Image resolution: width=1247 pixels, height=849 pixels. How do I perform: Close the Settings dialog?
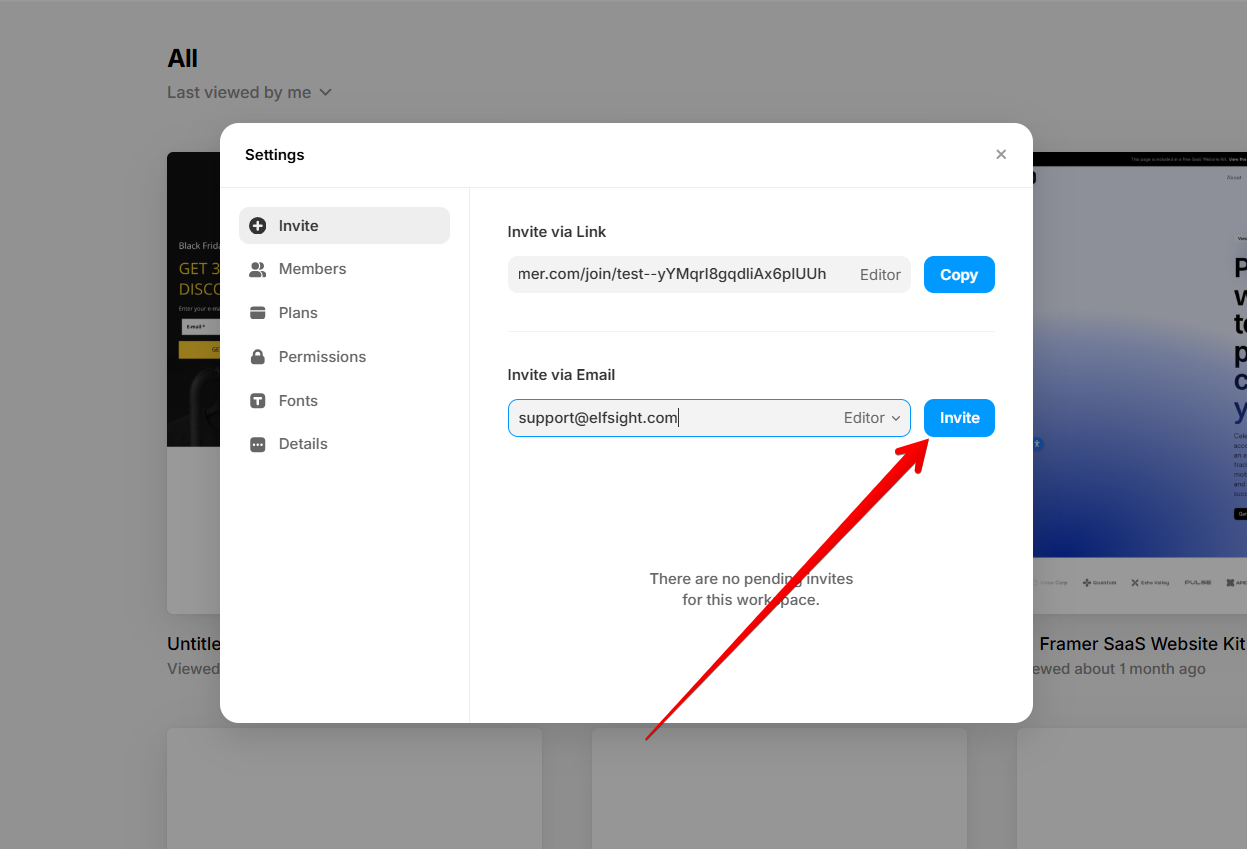click(1001, 154)
